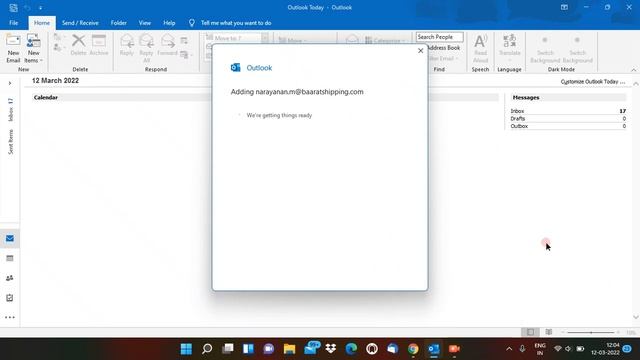Click the Inbox link in Messages
Image resolution: width=640 pixels, height=360 pixels.
coord(517,111)
